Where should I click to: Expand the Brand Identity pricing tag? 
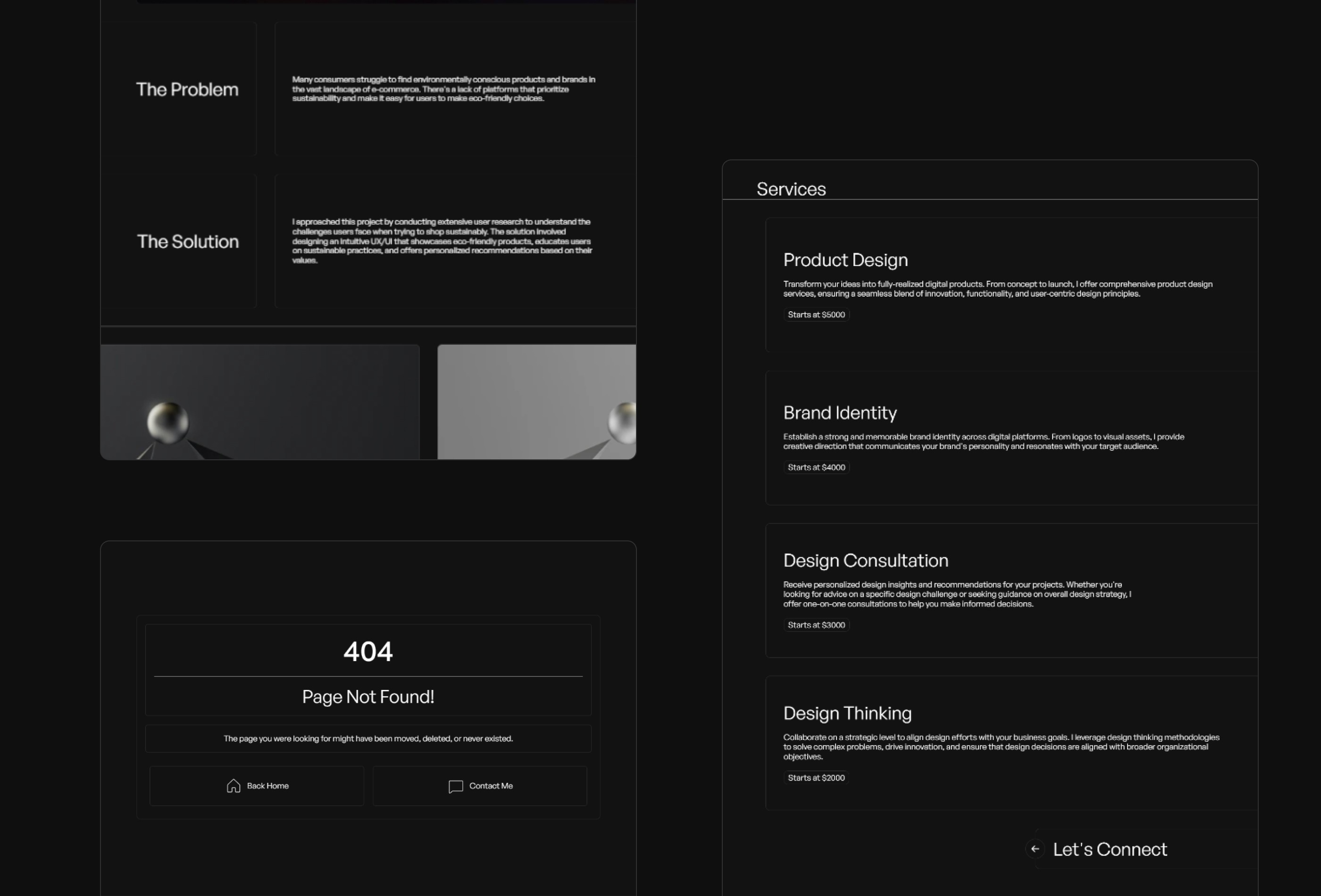point(816,467)
